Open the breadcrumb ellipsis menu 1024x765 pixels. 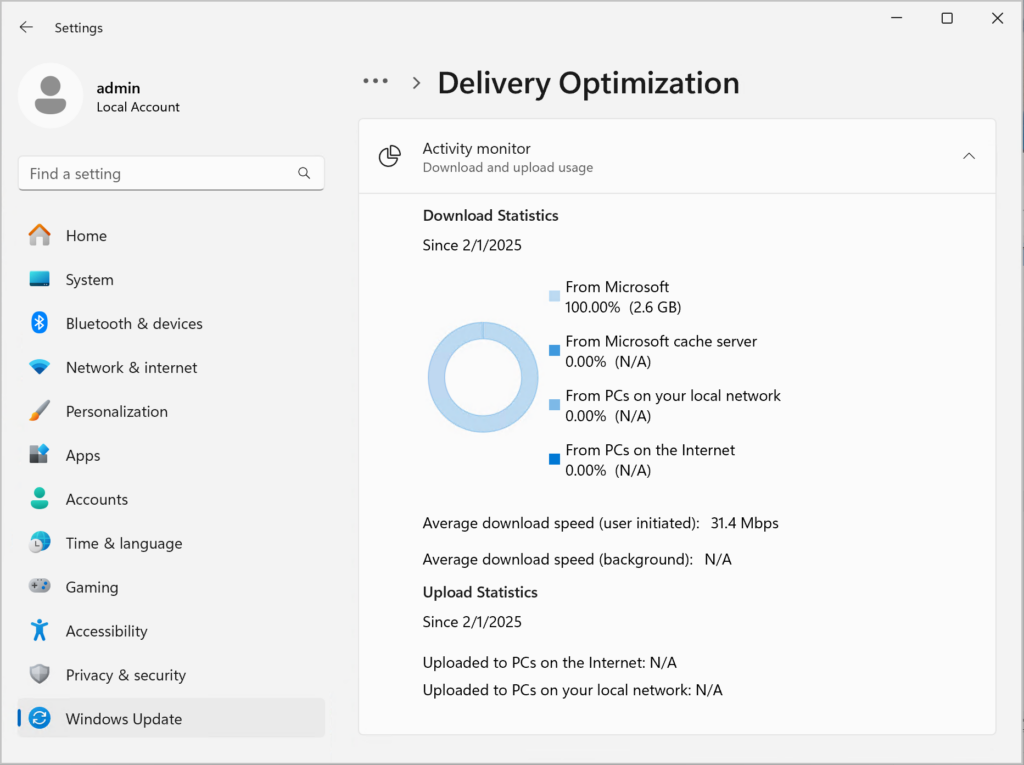click(376, 82)
